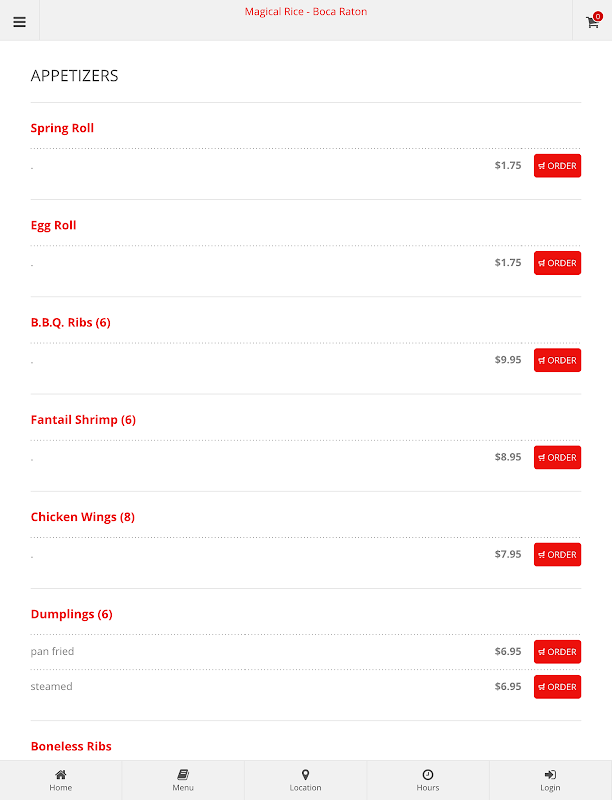This screenshot has width=612, height=800.
Task: Open the shopping cart icon
Action: (x=593, y=22)
